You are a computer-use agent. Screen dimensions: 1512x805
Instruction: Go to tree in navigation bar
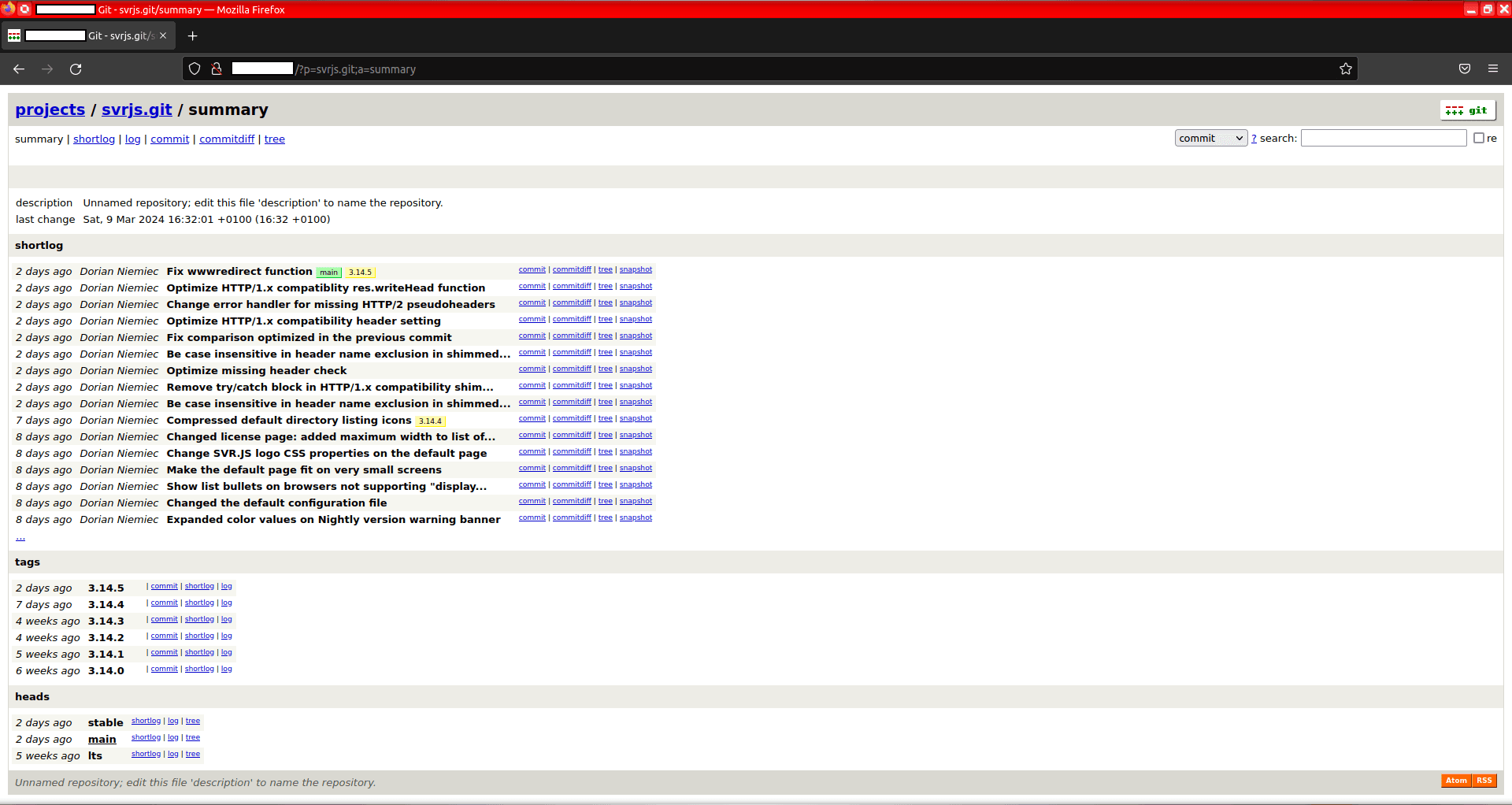(275, 139)
